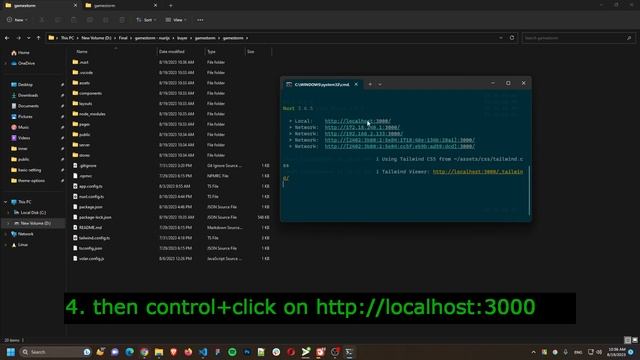This screenshot has height=360, width=640.
Task: Open Visual Studio Code from the taskbar
Action: click(203, 352)
